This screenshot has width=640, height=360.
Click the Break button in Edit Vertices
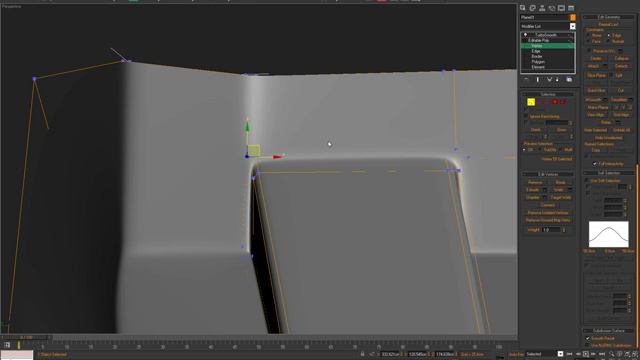(560, 182)
